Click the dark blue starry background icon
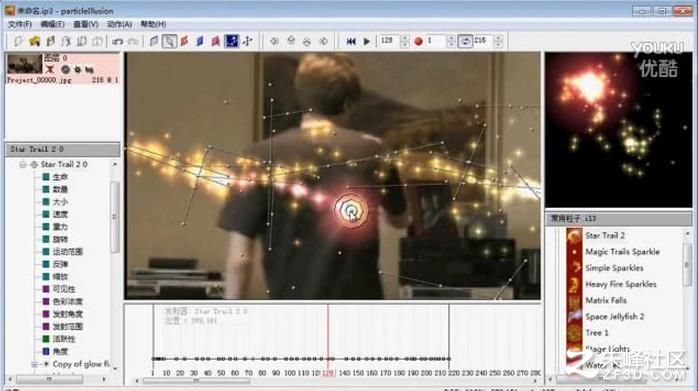This screenshot has width=698, height=391. (231, 41)
